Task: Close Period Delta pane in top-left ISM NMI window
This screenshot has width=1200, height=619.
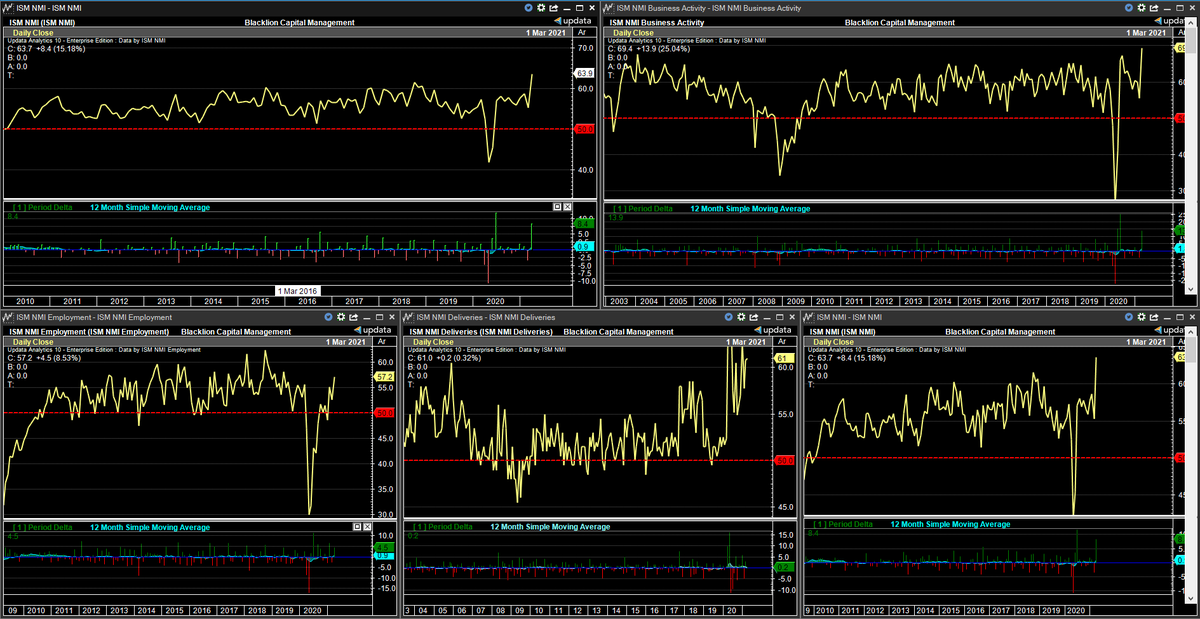Action: coord(569,207)
